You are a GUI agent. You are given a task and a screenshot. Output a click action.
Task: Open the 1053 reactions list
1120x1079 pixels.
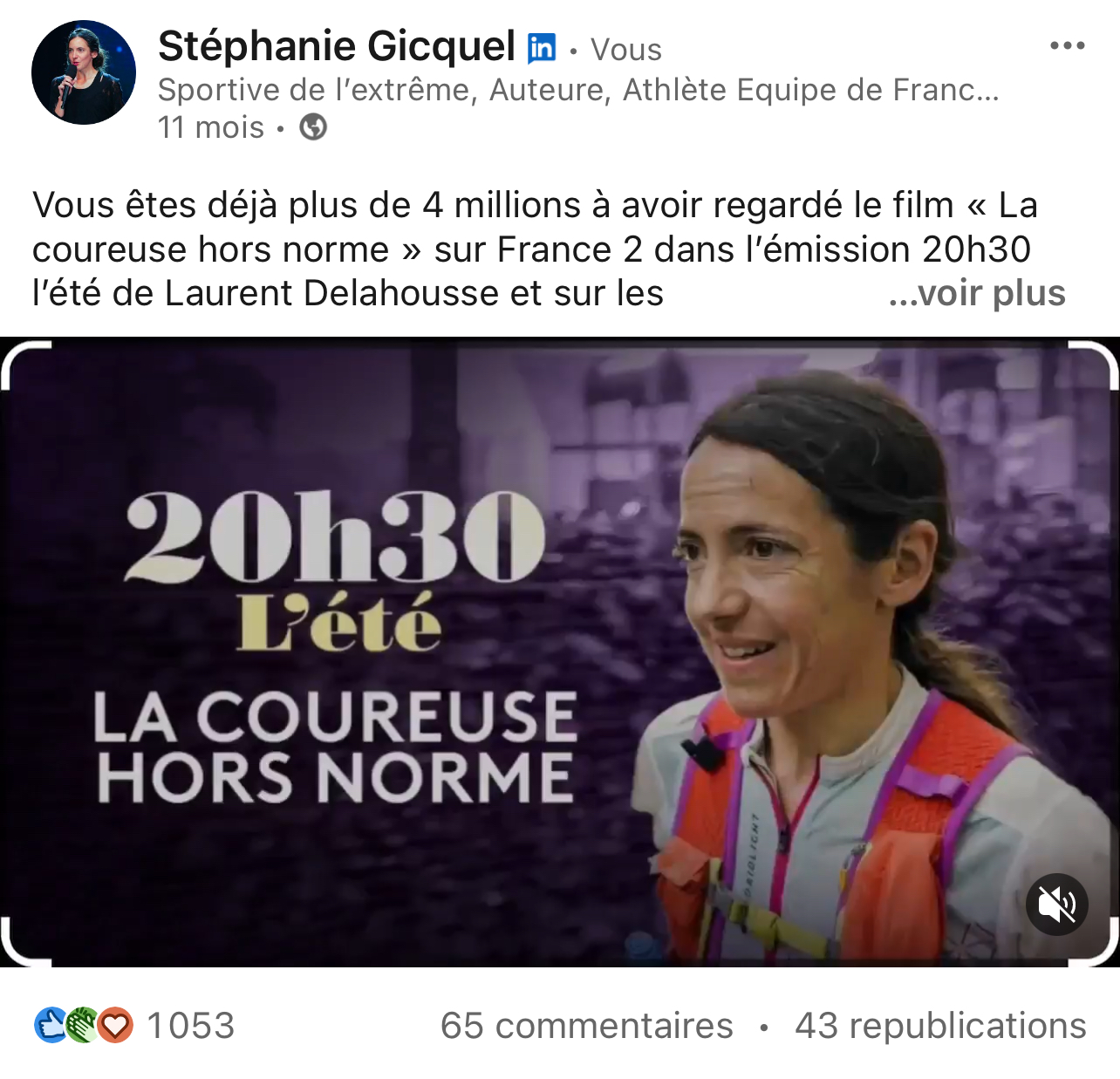[190, 1026]
